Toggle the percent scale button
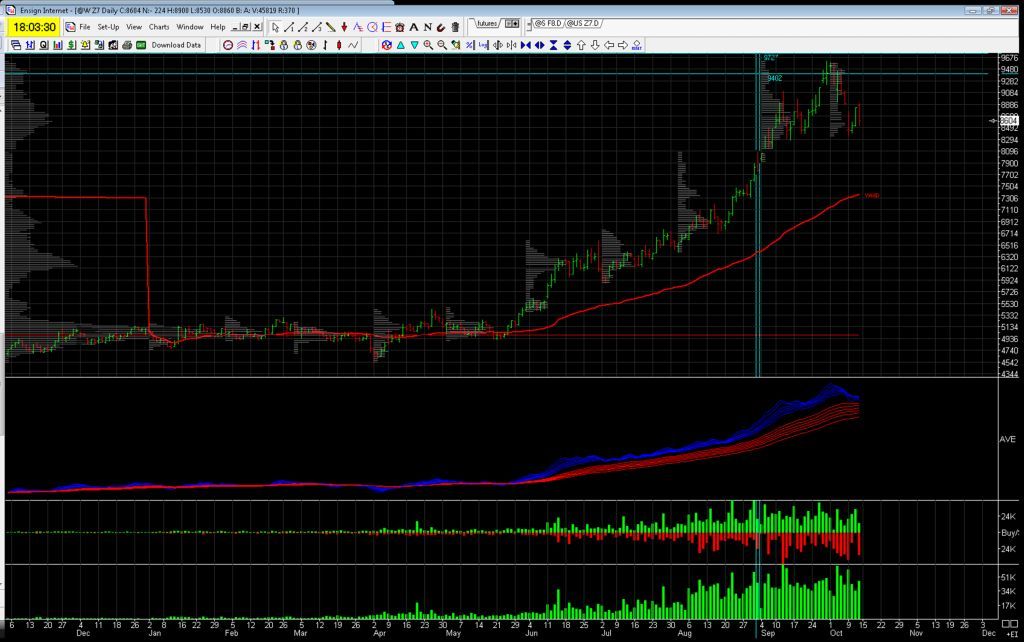This screenshot has height=642, width=1024. tap(470, 45)
